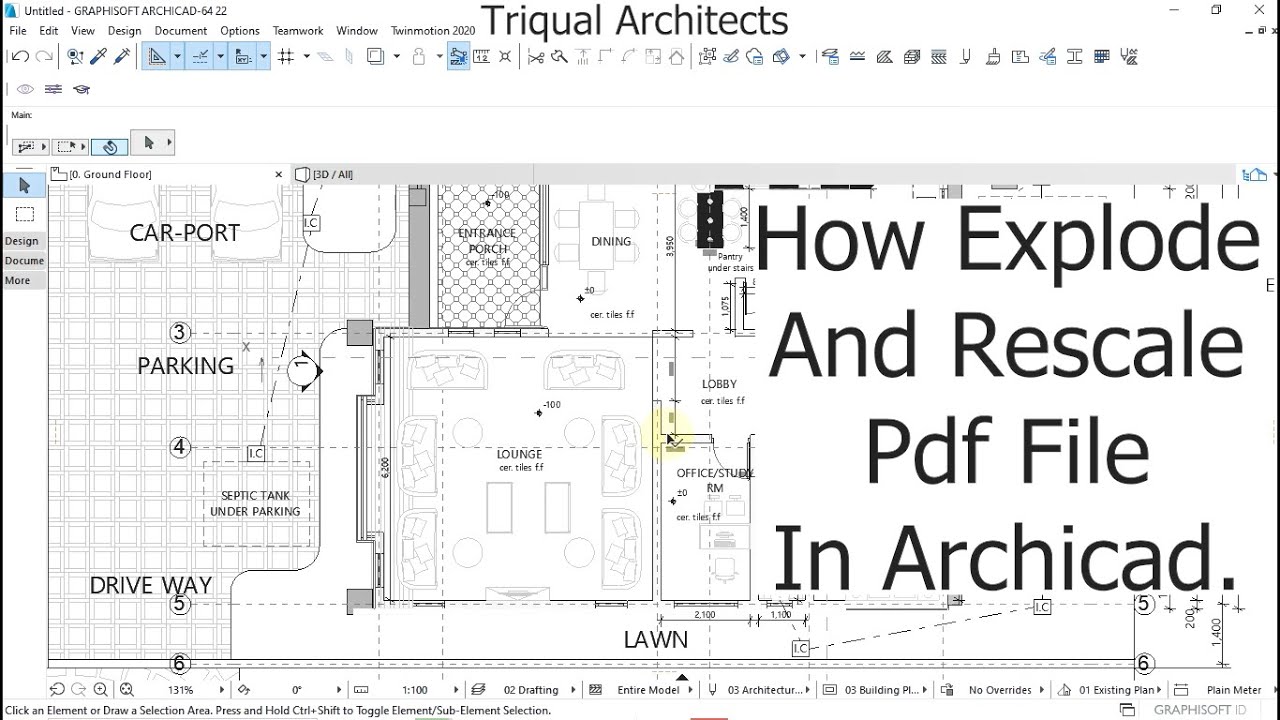This screenshot has width=1280, height=720.
Task: Click the 3D view cube icon
Action: pyautogui.click(x=781, y=57)
